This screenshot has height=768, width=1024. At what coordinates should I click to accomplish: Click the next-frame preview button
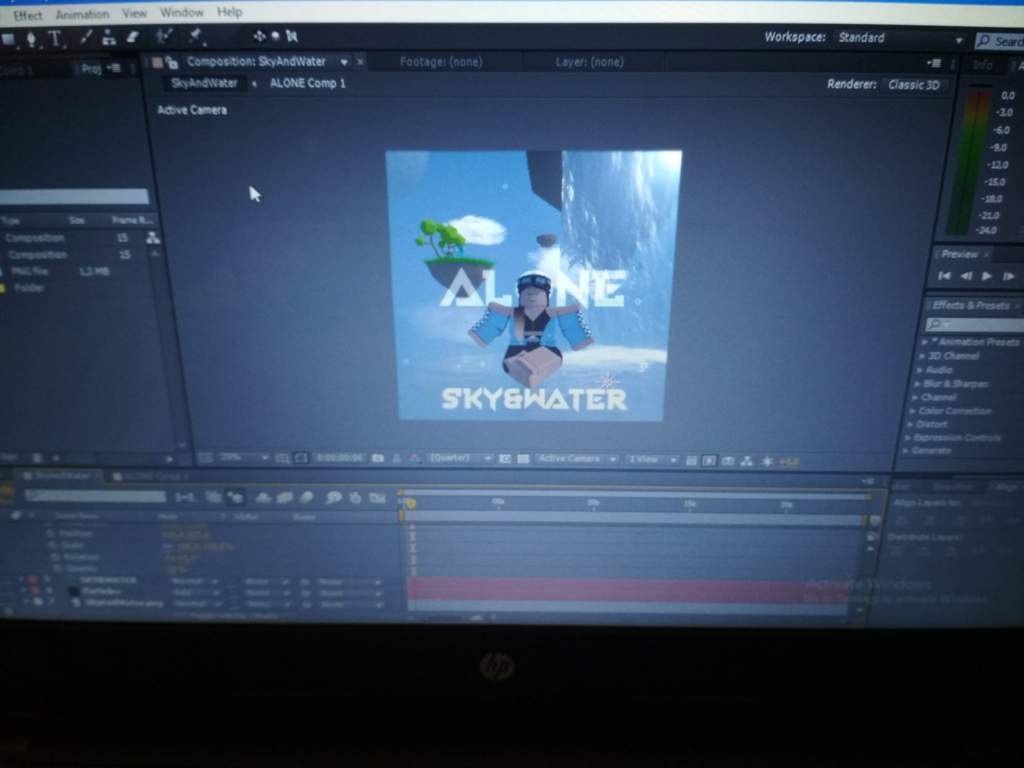(x=1008, y=276)
